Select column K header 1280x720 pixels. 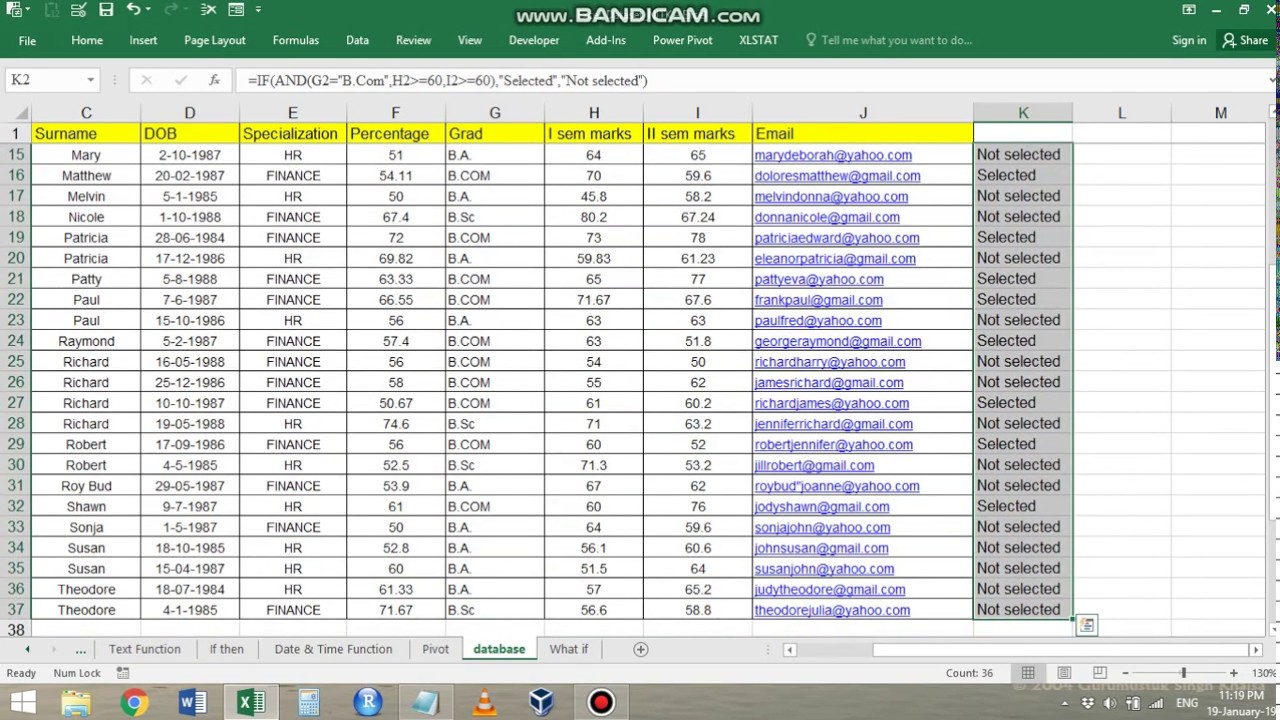click(1023, 113)
